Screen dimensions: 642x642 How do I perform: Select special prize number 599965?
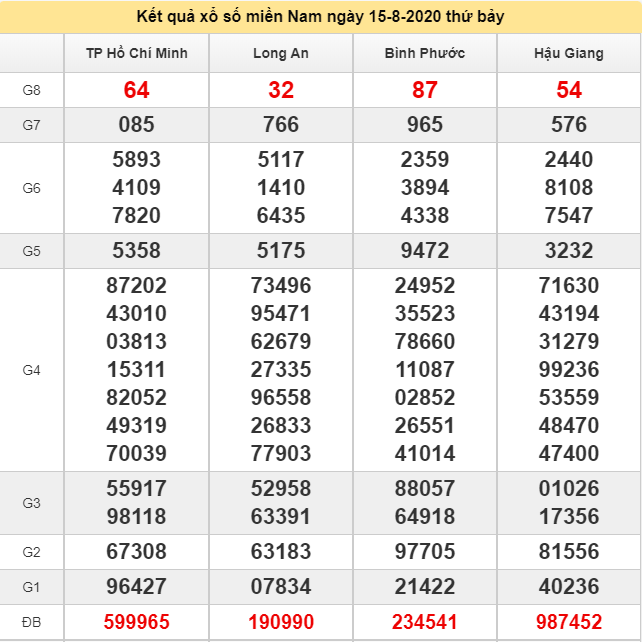137,622
